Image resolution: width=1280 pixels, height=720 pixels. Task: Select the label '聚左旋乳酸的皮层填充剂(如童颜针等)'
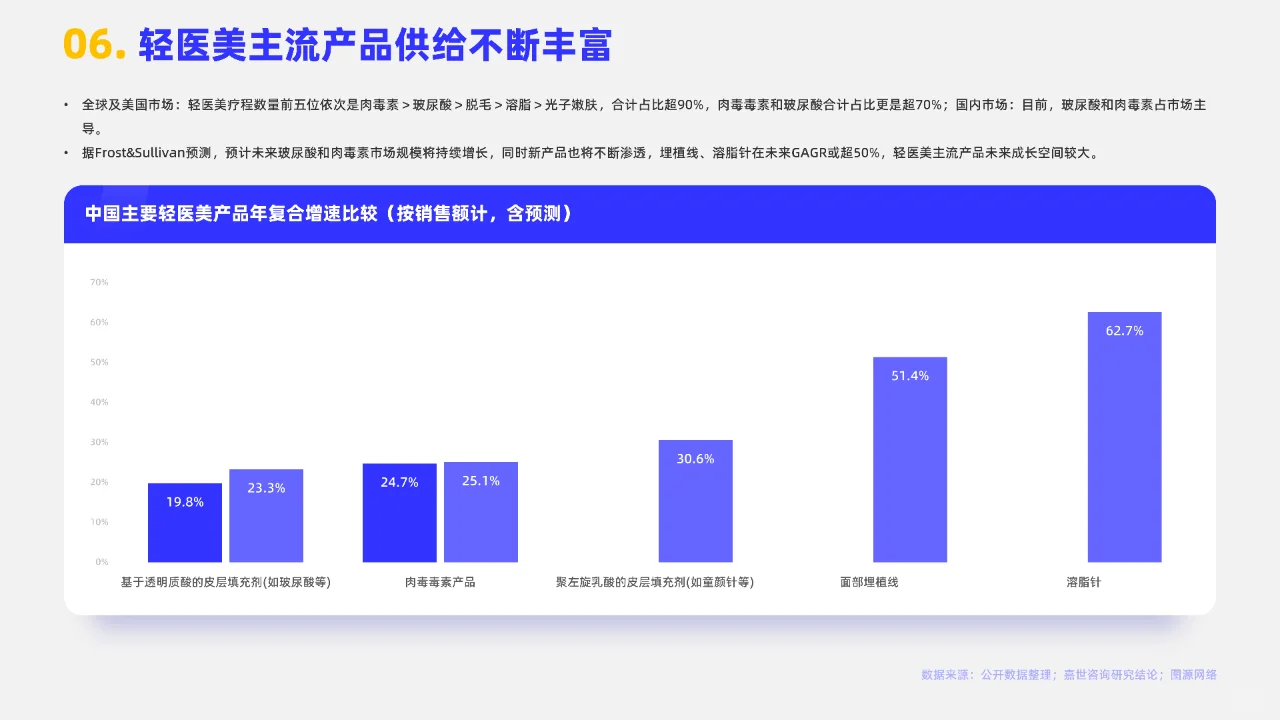(655, 581)
